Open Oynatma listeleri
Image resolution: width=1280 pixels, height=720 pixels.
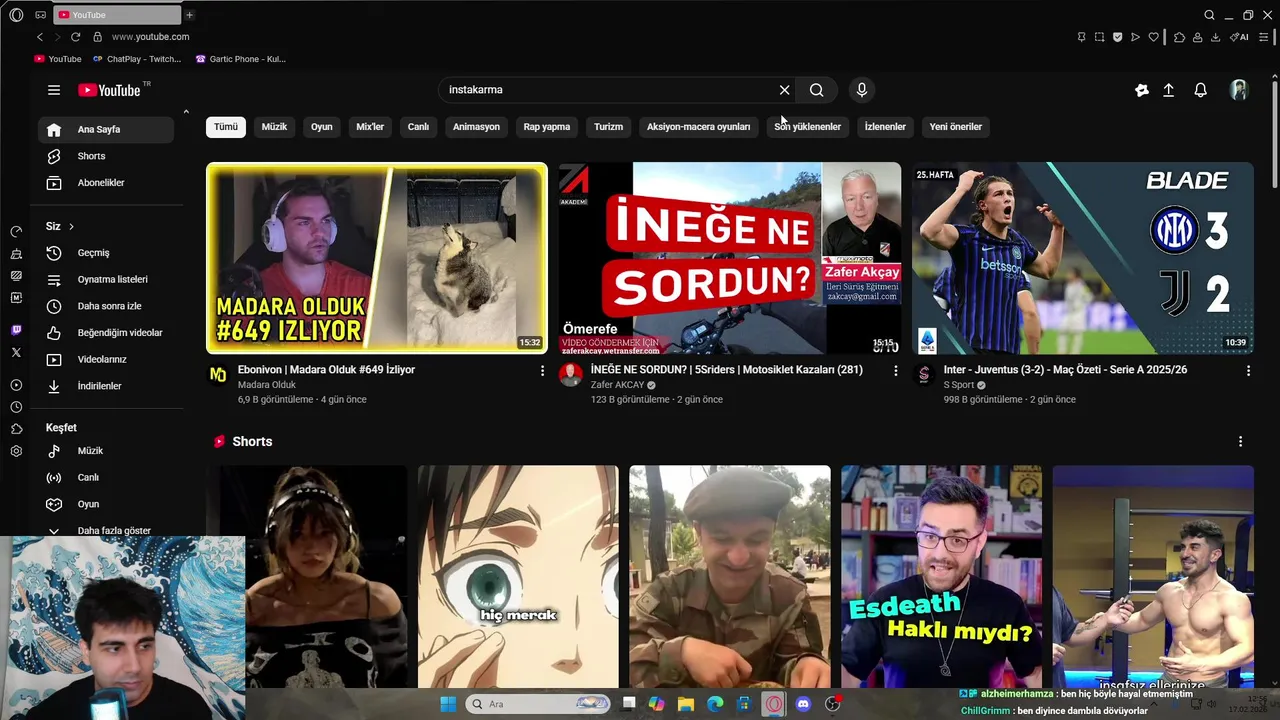(106, 279)
